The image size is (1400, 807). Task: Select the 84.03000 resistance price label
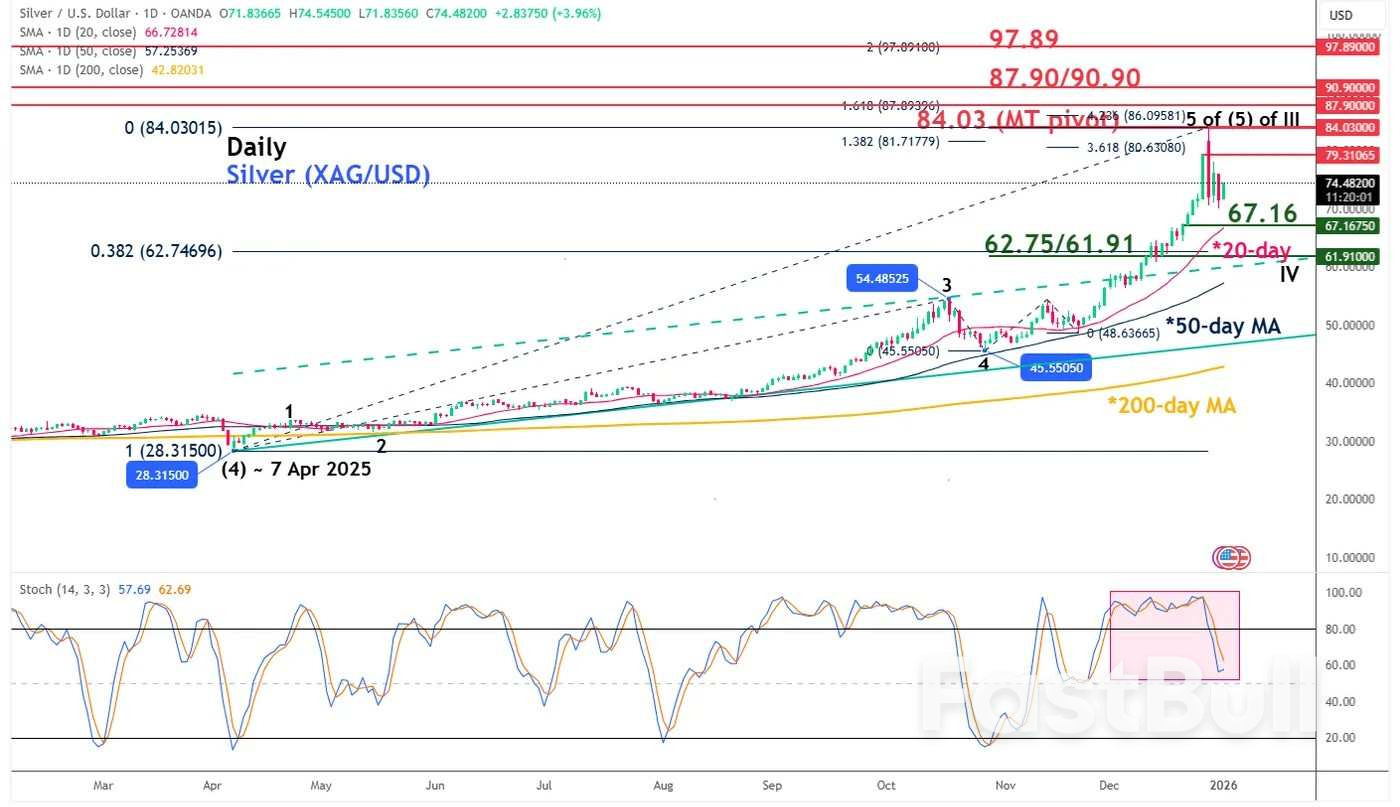pyautogui.click(x=1348, y=127)
